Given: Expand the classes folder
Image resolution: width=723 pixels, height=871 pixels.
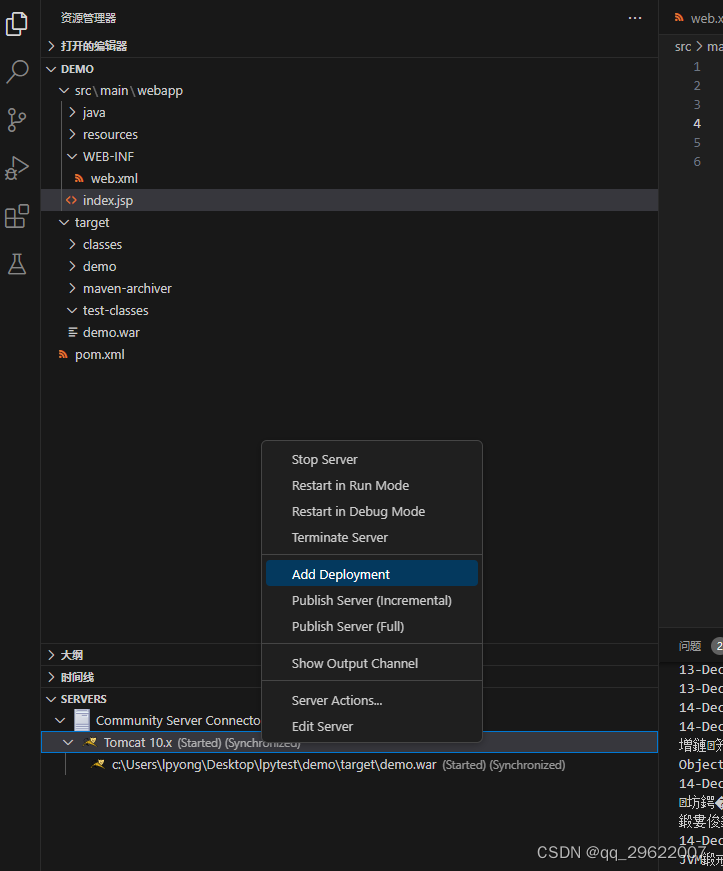Looking at the screenshot, I should pyautogui.click(x=72, y=244).
